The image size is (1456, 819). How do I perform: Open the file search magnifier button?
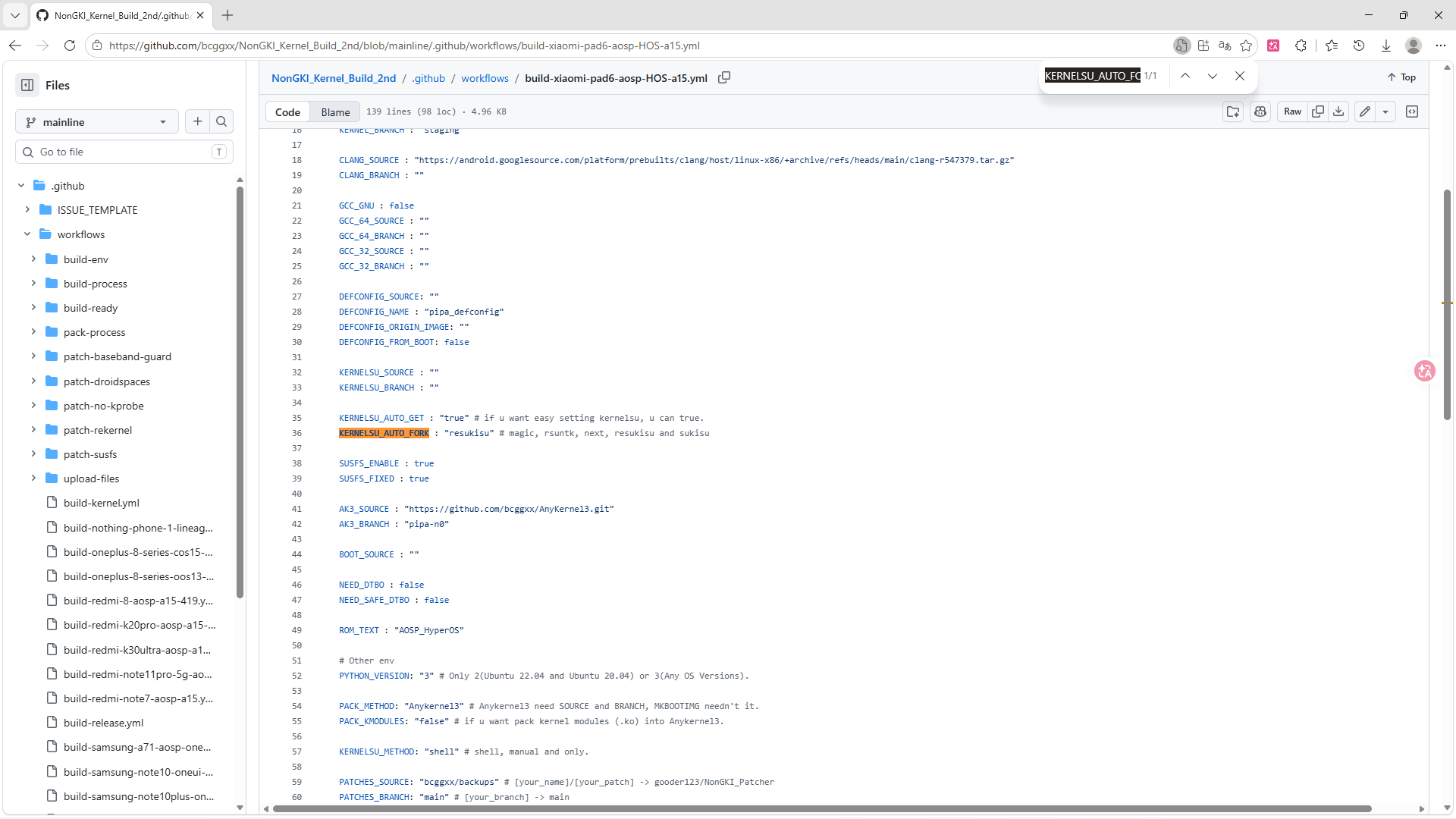pos(221,121)
